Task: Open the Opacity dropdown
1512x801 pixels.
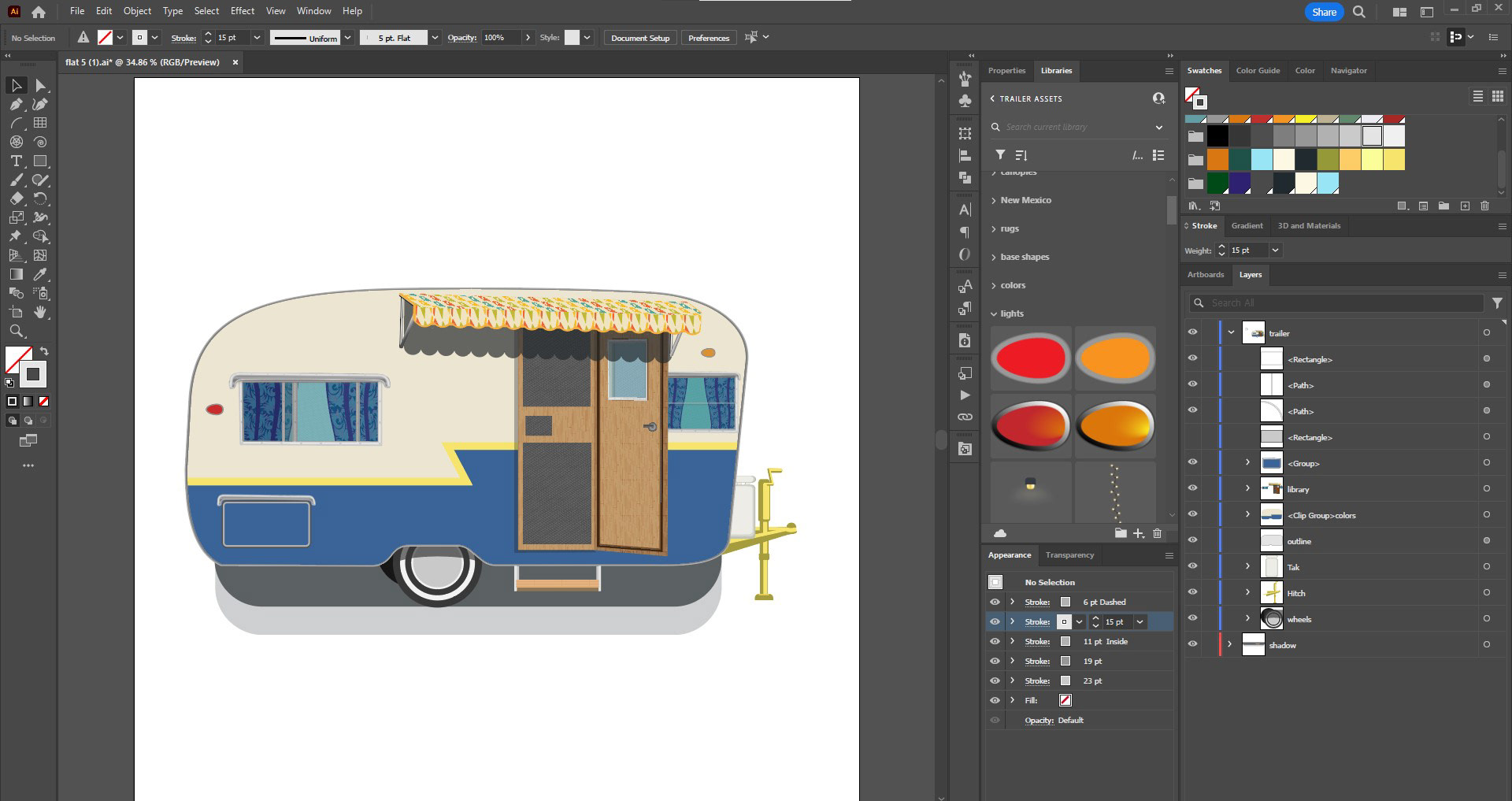Action: pyautogui.click(x=528, y=38)
